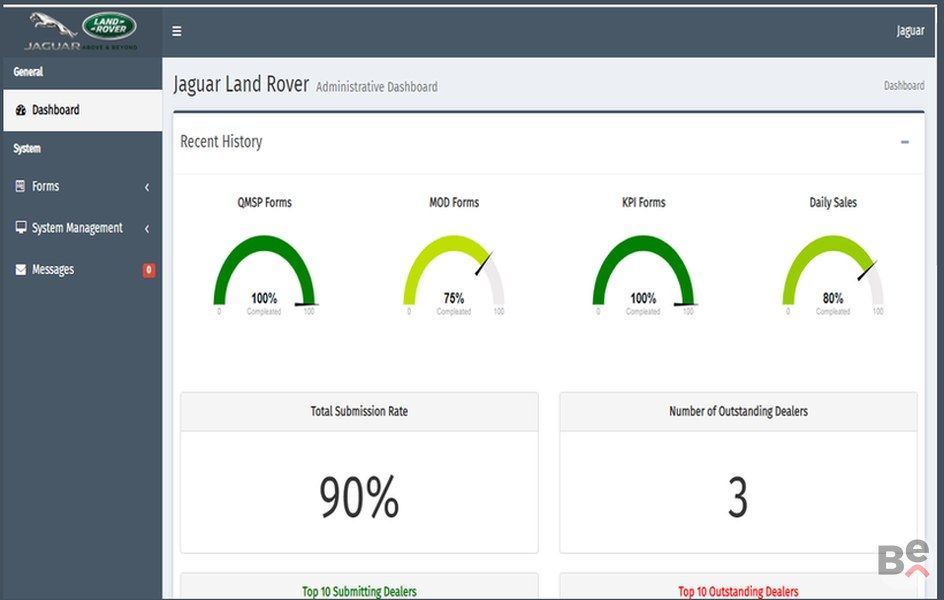Screen dimensions: 944x600
Task: Collapse the Recent History panel
Action: click(x=904, y=142)
